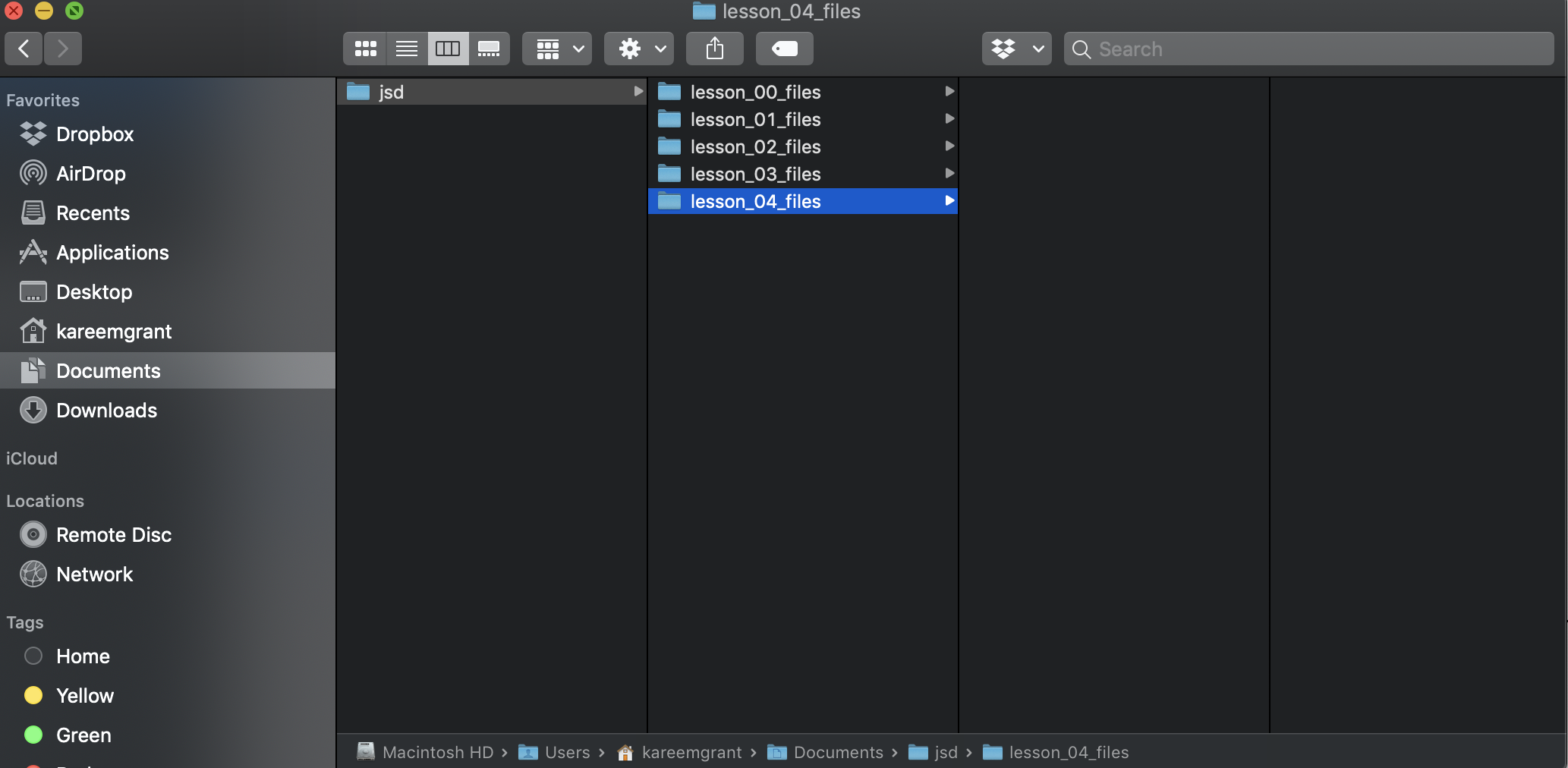Select the Yellow tag

(84, 696)
